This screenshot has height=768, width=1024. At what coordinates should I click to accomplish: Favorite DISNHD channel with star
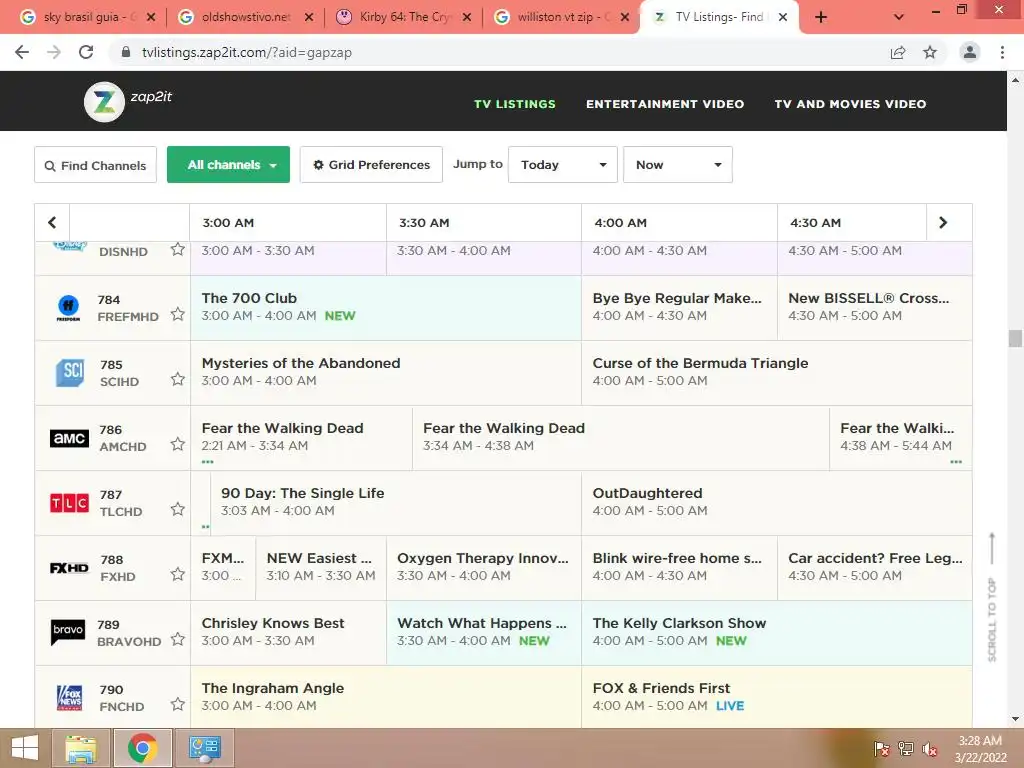pos(178,249)
